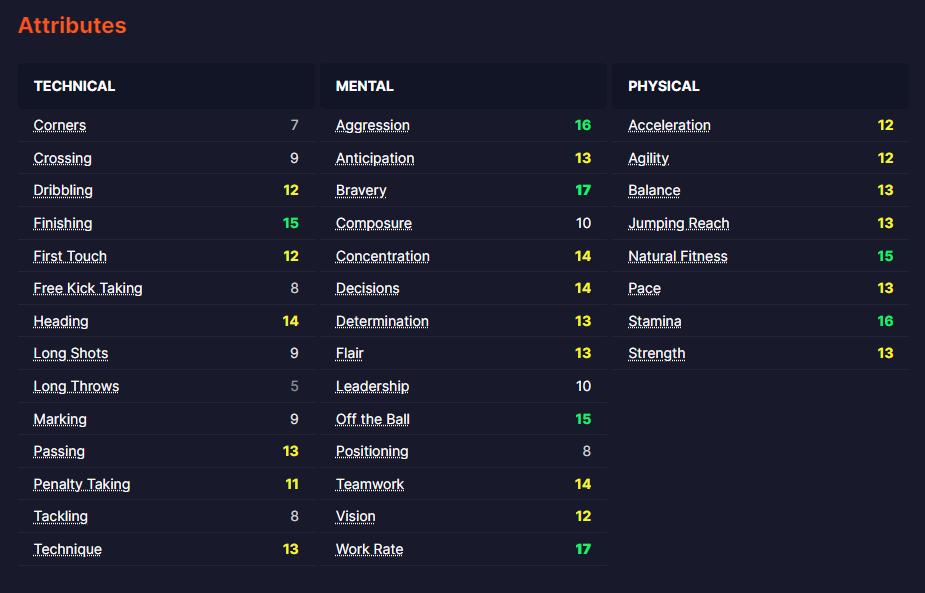The width and height of the screenshot is (925, 593).
Task: Select the Aggression attribute link
Action: click(x=373, y=125)
